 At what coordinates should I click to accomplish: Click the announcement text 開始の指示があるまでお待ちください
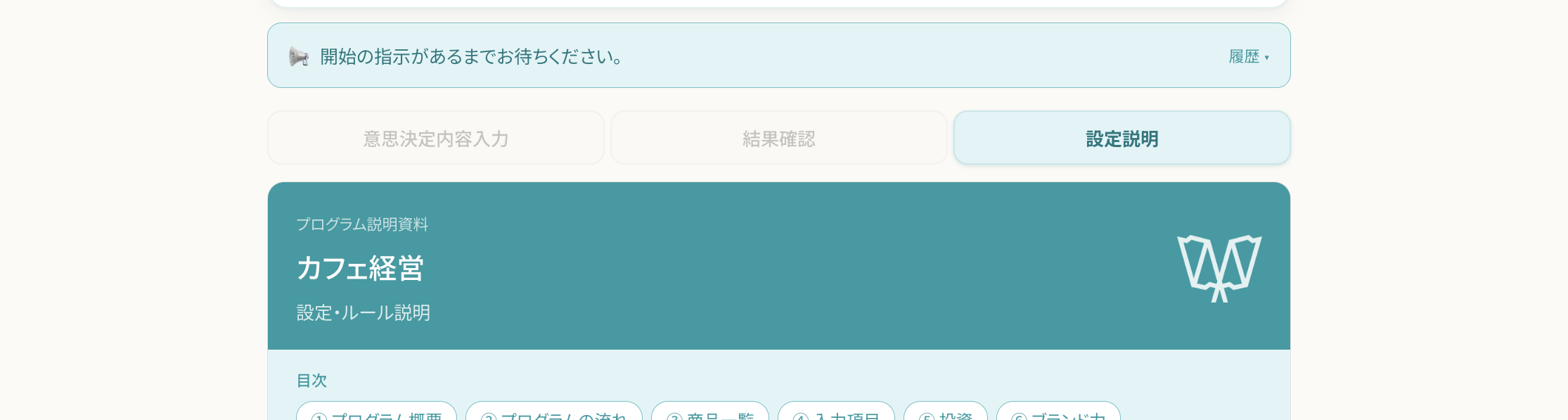tap(472, 56)
